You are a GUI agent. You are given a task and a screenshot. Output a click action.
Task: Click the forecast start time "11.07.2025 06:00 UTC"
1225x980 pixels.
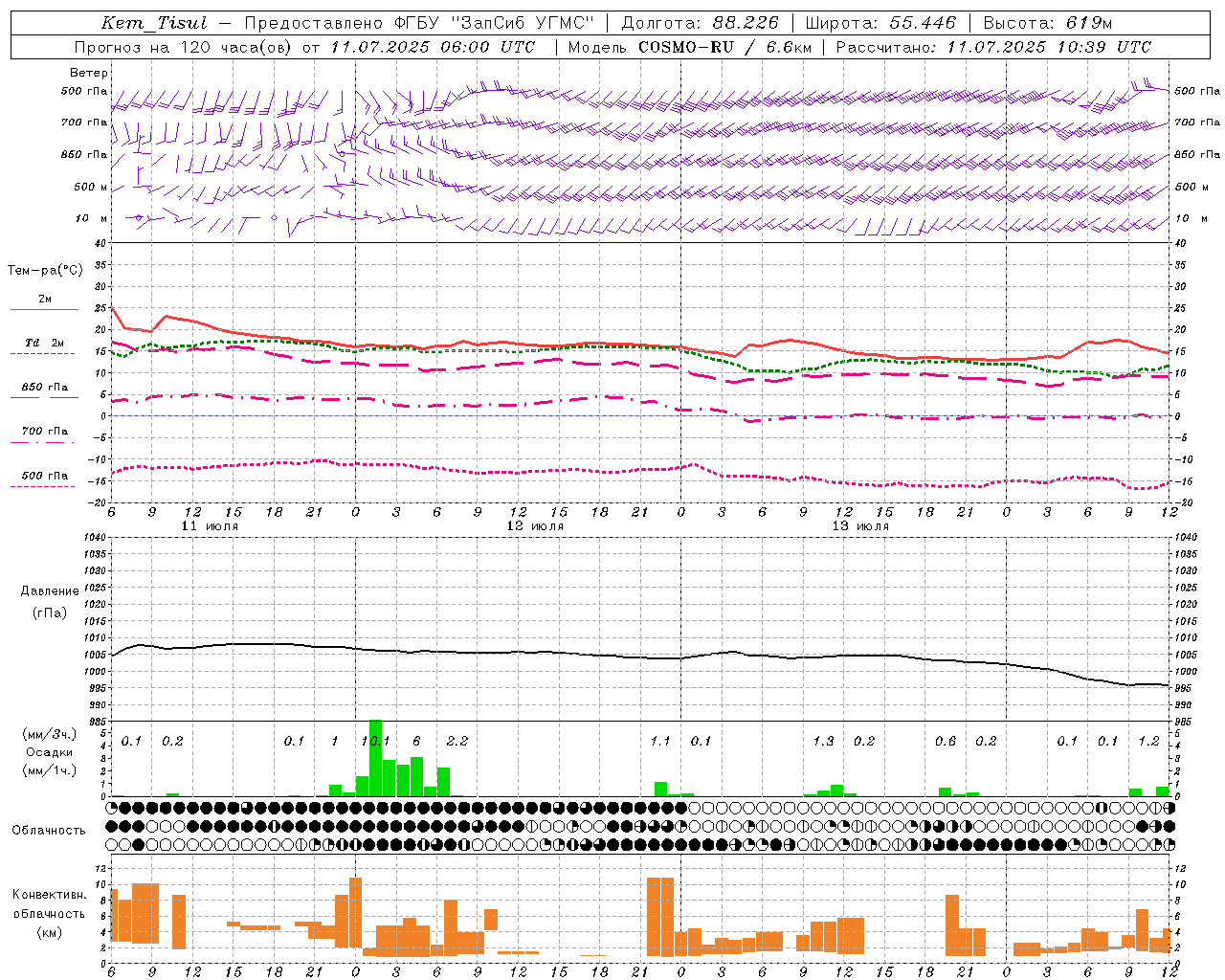tap(434, 47)
